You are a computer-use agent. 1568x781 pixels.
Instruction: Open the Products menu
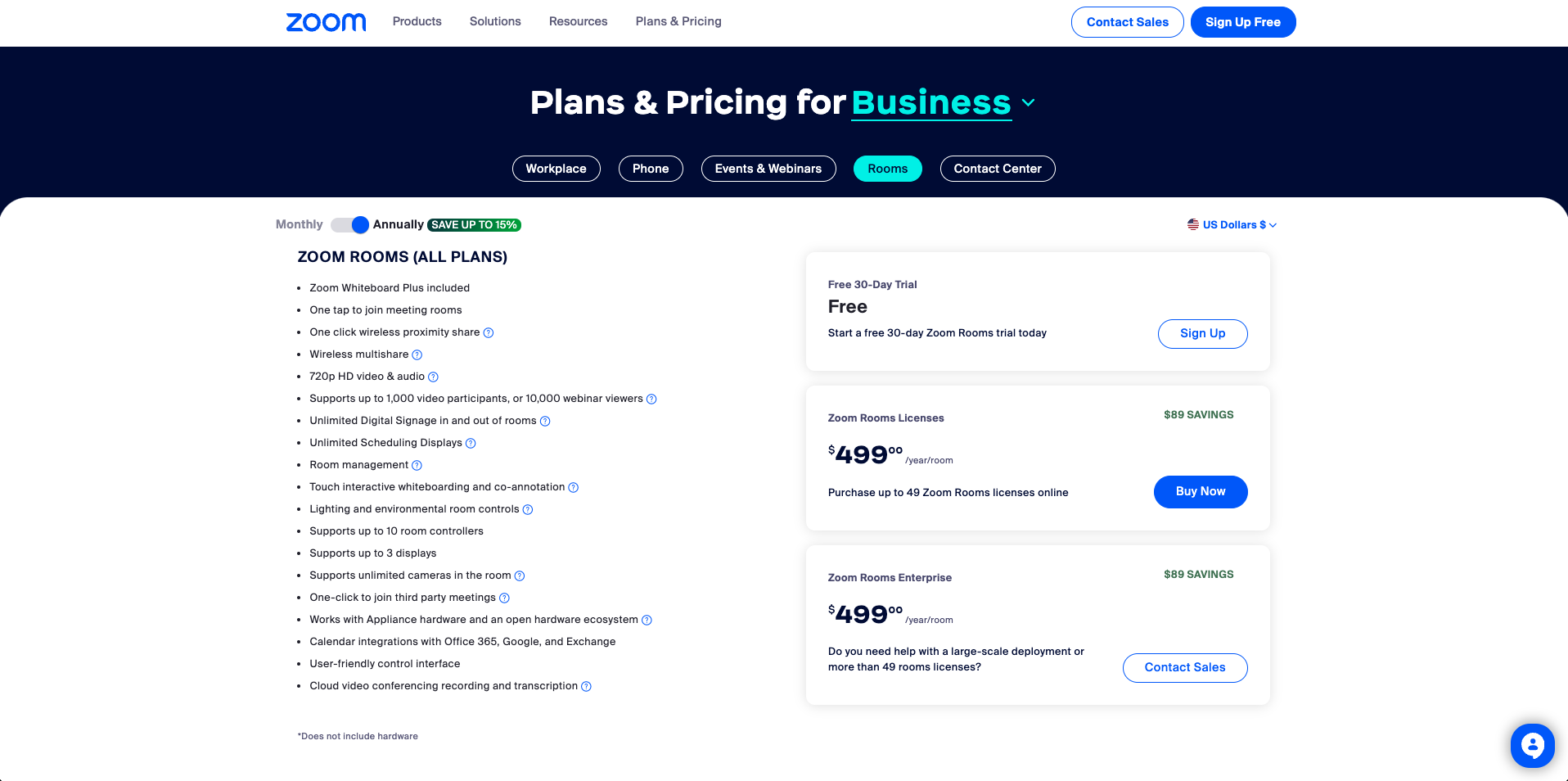417,21
